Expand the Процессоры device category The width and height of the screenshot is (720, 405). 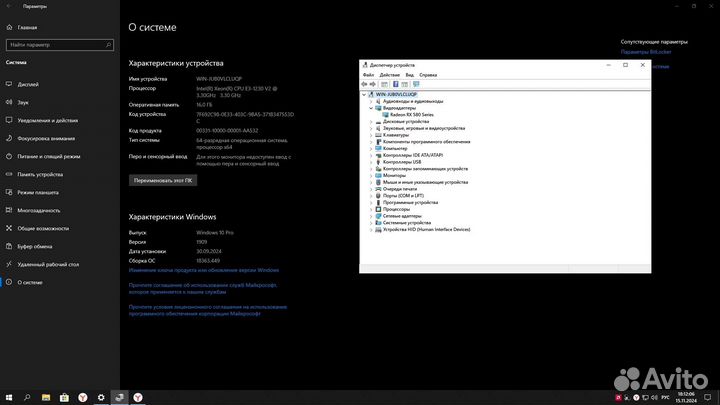[372, 209]
